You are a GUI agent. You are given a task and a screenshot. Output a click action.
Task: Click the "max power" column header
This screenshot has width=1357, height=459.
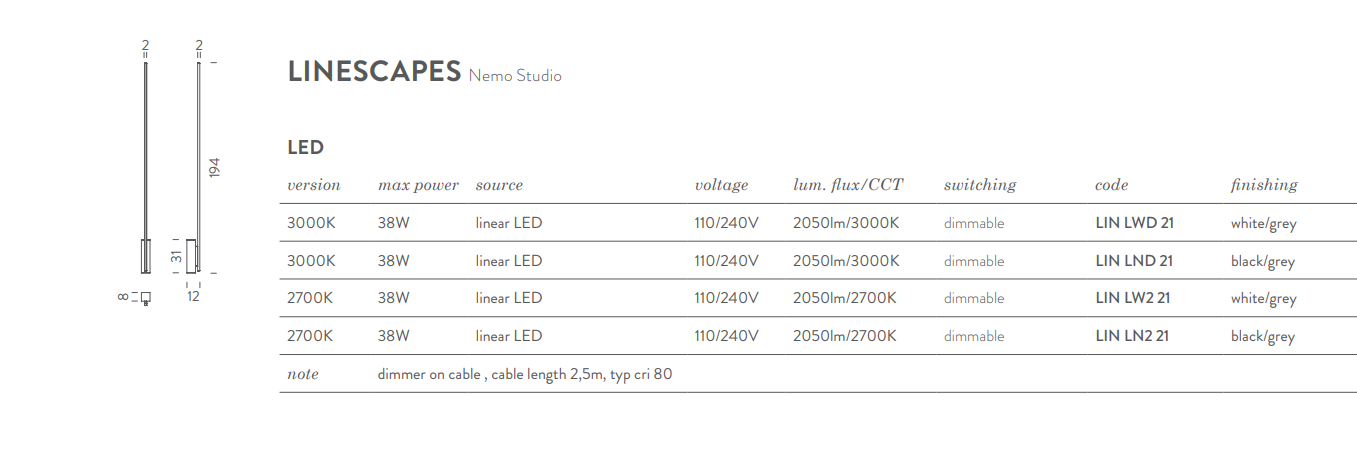(x=418, y=185)
